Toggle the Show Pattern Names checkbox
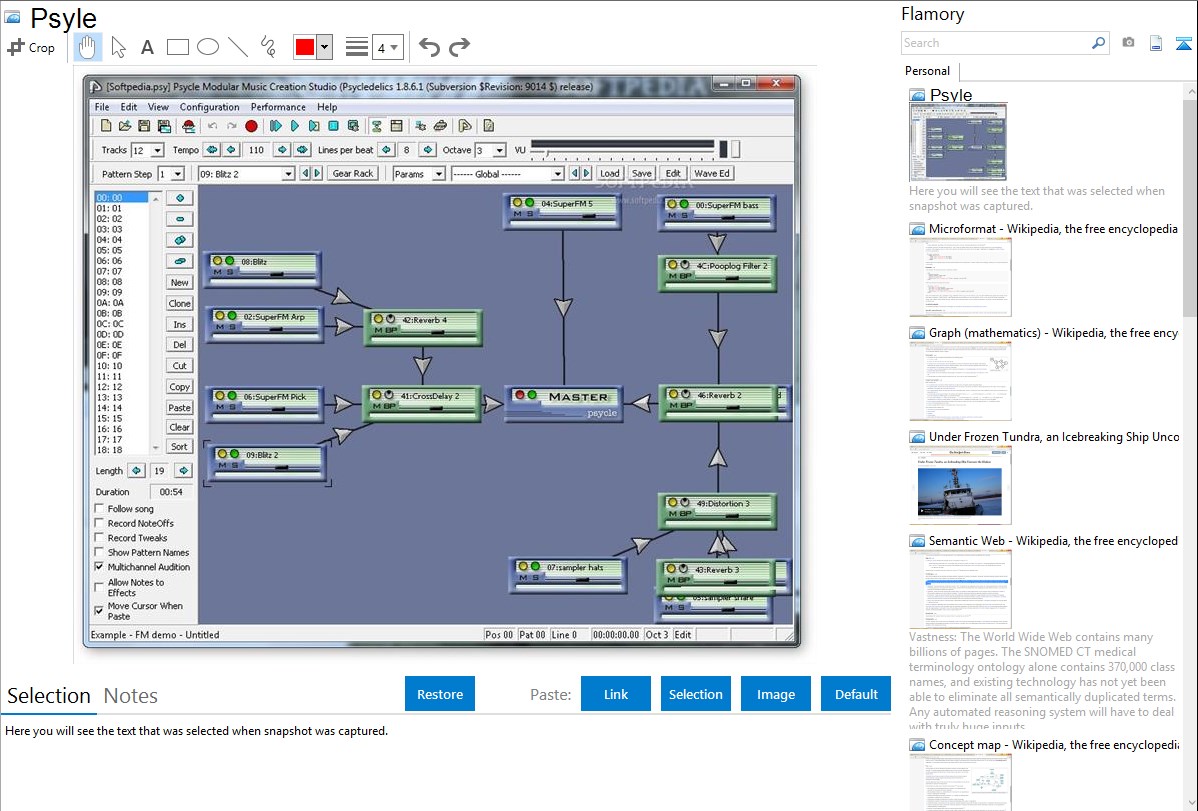The width and height of the screenshot is (1198, 811). point(99,553)
